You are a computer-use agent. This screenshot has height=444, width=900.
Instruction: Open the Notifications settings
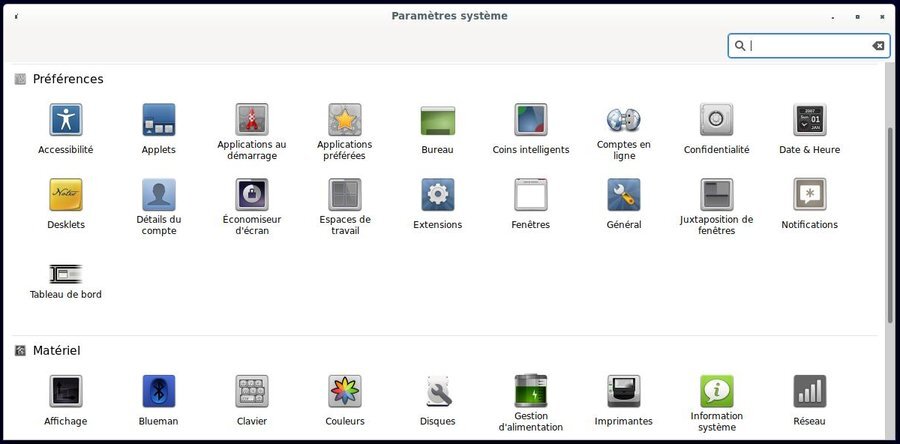pyautogui.click(x=810, y=195)
